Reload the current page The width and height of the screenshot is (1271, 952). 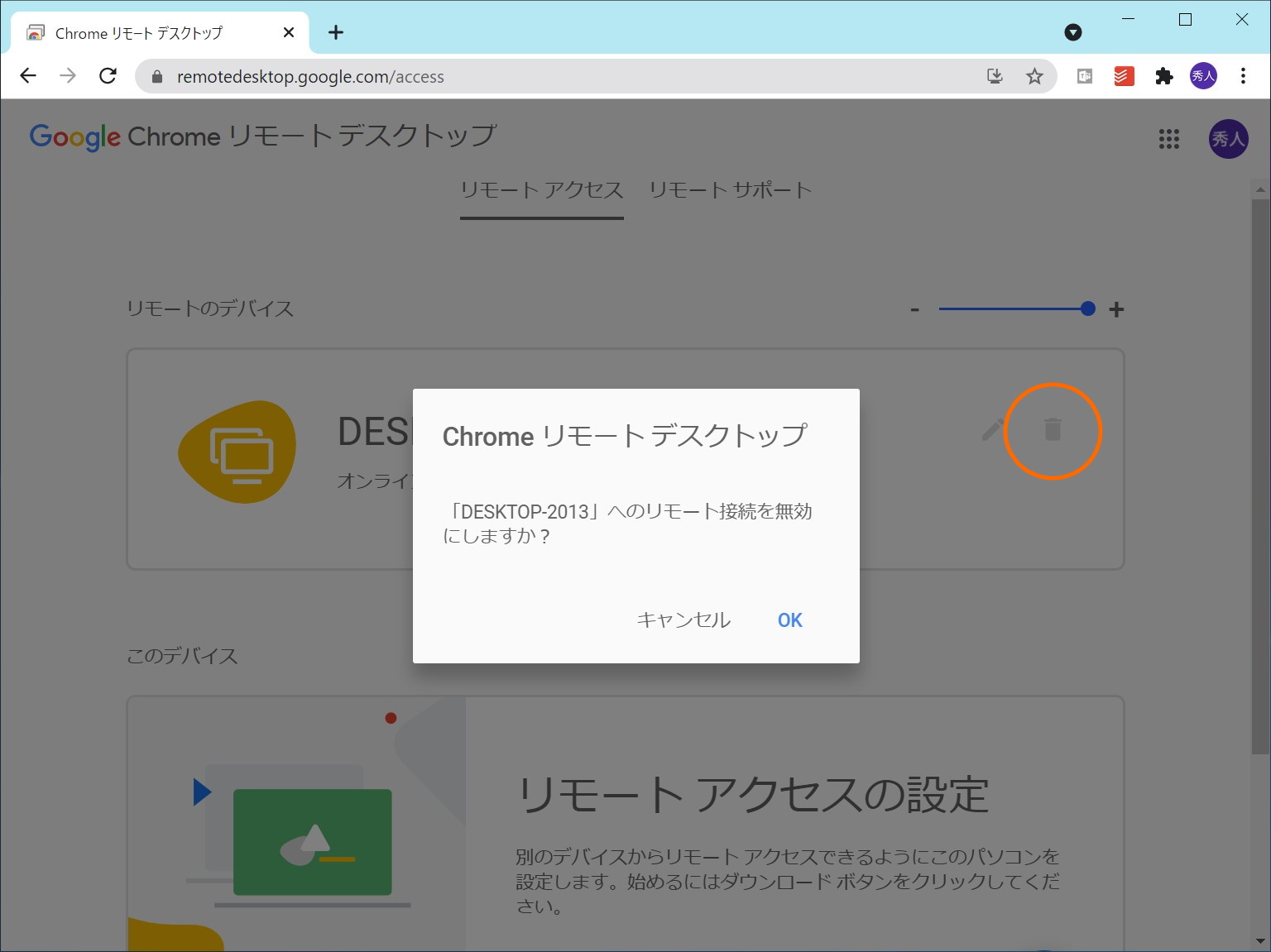[108, 75]
